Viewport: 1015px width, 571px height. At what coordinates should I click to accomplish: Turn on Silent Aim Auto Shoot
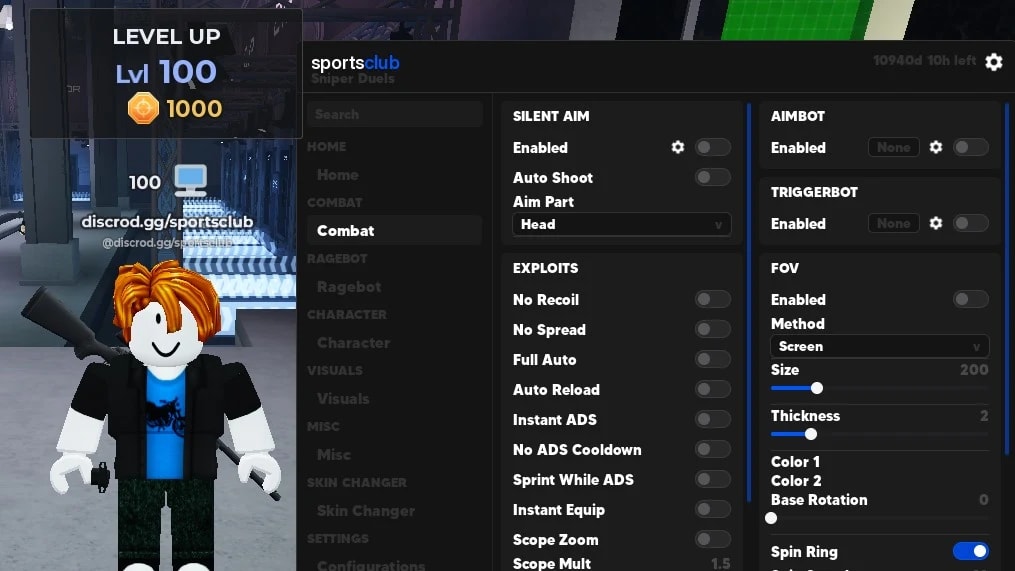pos(713,177)
